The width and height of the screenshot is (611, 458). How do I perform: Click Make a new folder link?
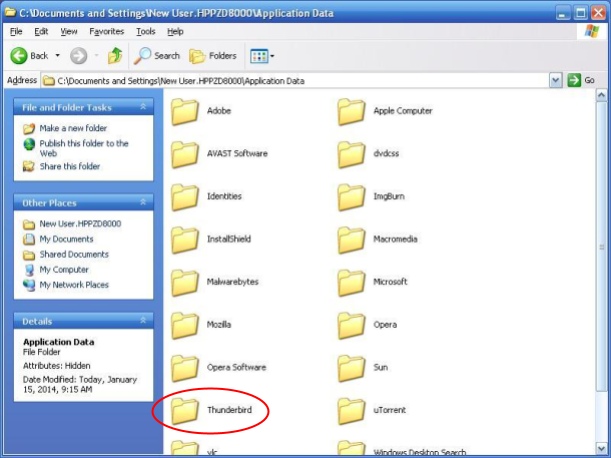[x=73, y=128]
